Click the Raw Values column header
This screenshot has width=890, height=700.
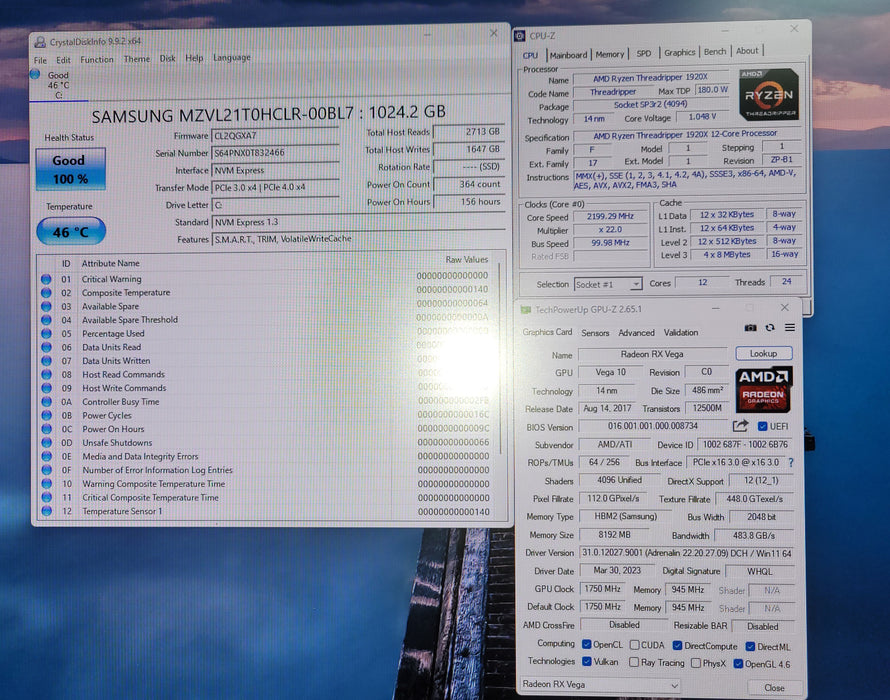[467, 259]
